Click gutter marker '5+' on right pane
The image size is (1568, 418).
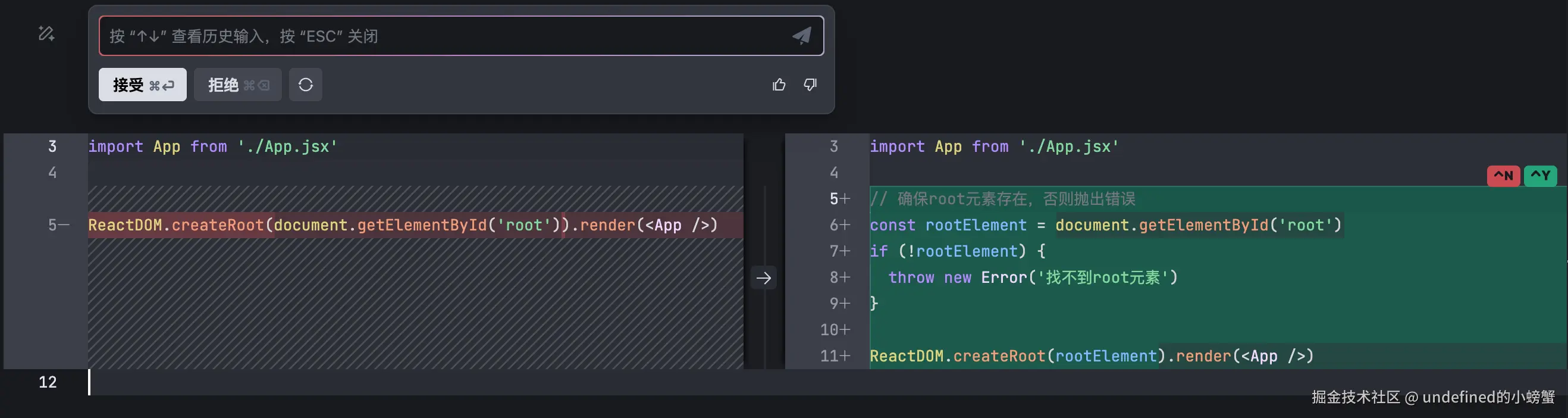coord(840,199)
